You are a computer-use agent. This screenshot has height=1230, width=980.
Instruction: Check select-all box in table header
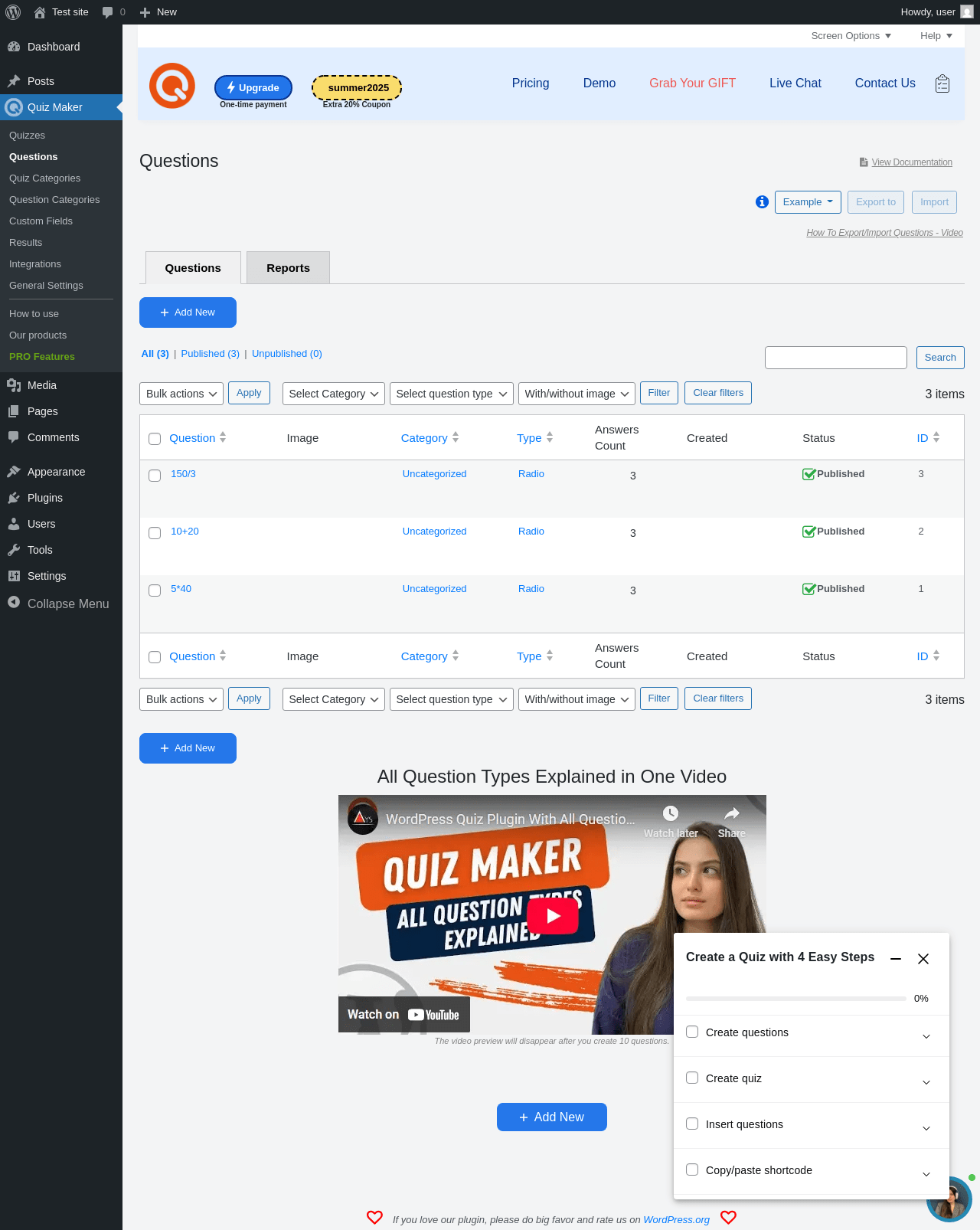155,439
